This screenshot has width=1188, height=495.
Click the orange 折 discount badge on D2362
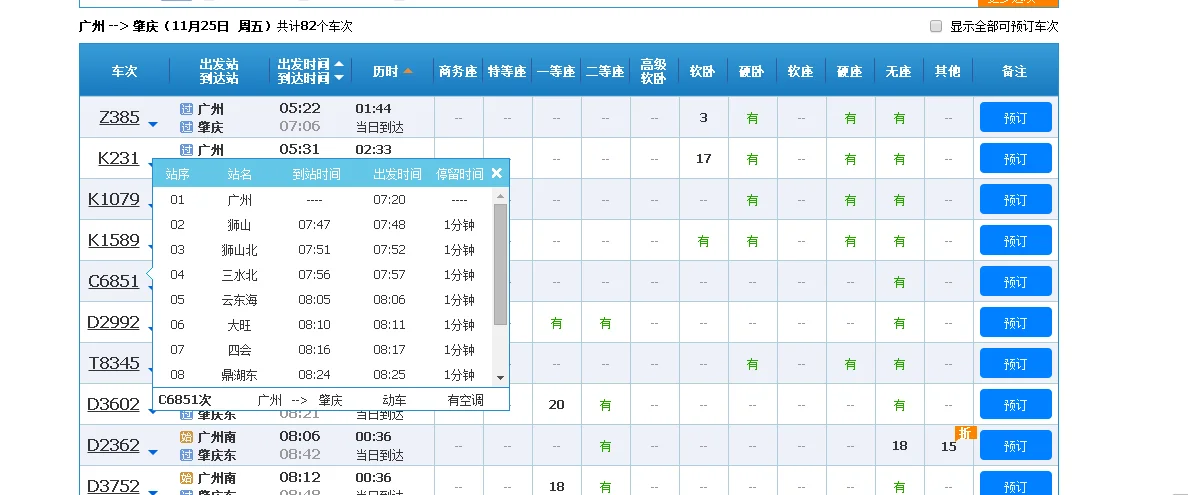tap(965, 433)
